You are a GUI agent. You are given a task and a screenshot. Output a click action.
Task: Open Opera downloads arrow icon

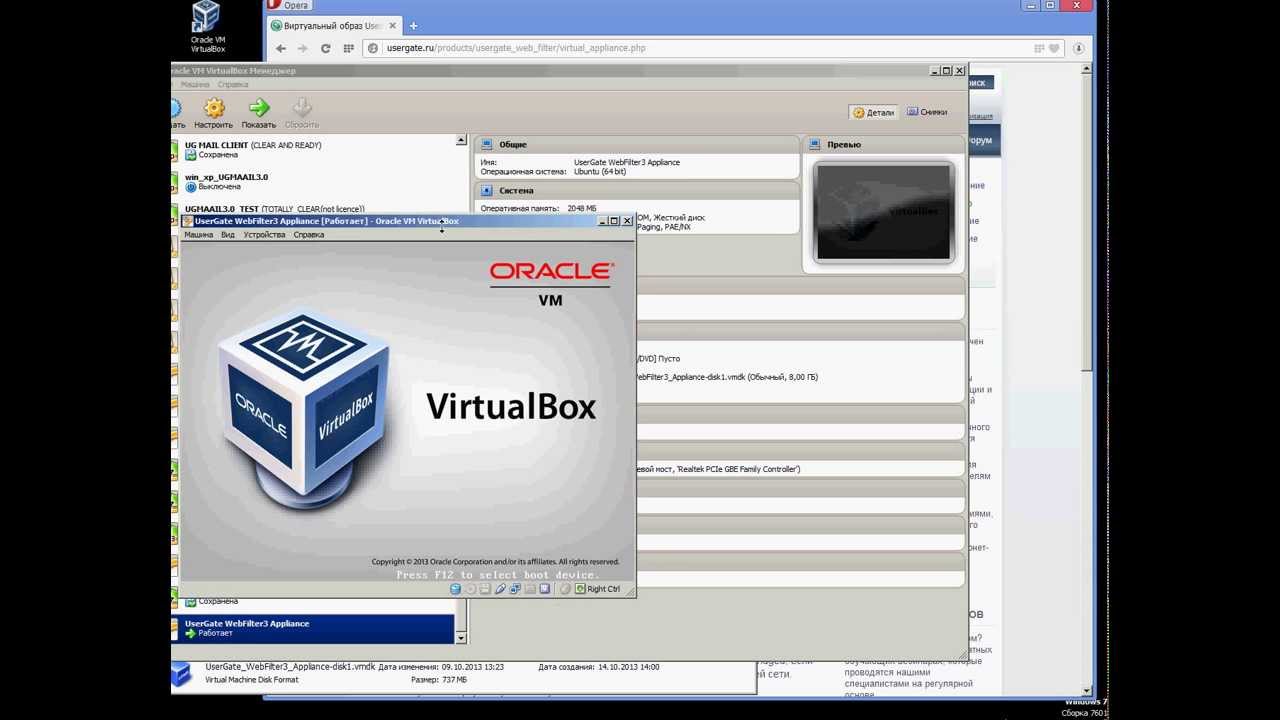tap(1079, 48)
